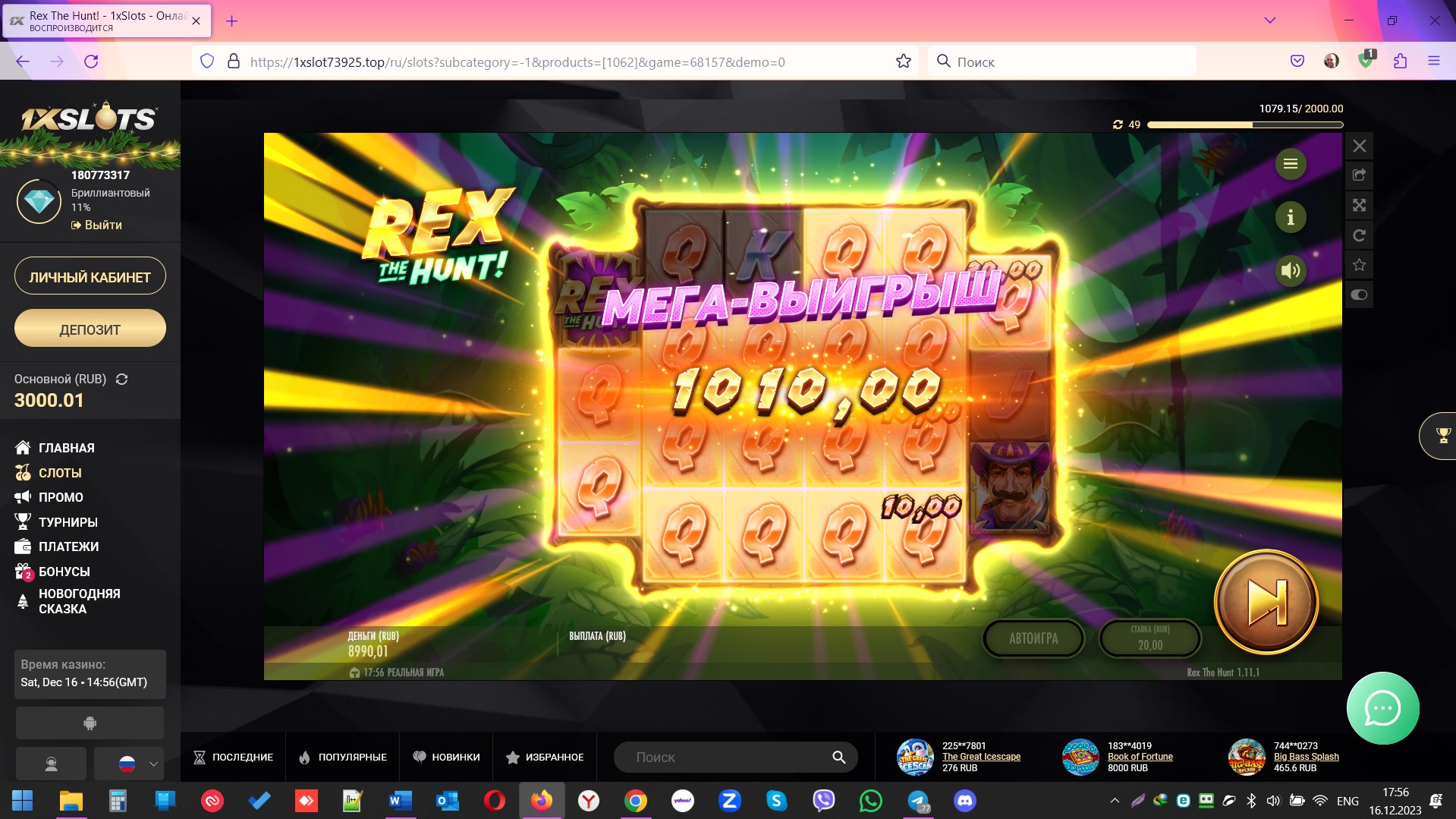Open ЛИЧНЫЙ КАБИНЕТ account page
Screen dimensions: 1456x819
pos(90,277)
